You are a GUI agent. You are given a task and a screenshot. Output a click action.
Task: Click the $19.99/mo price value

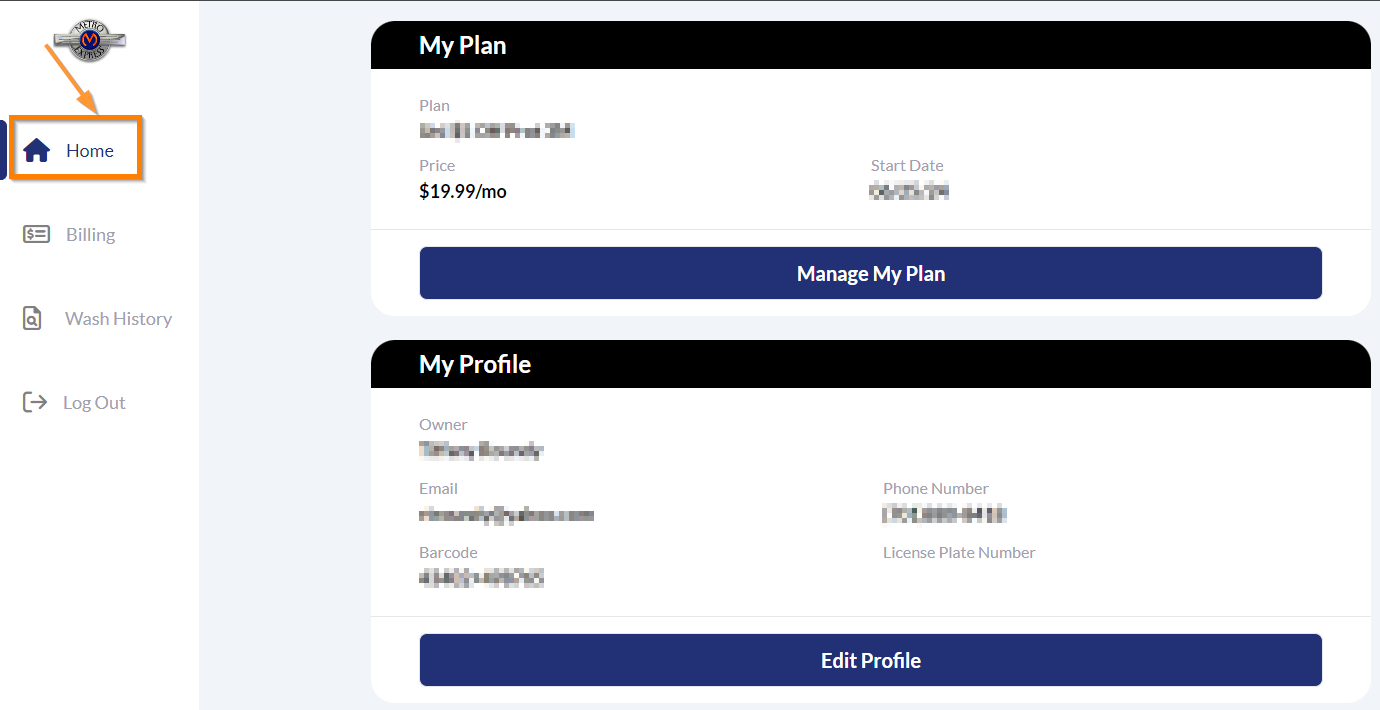[x=463, y=191]
